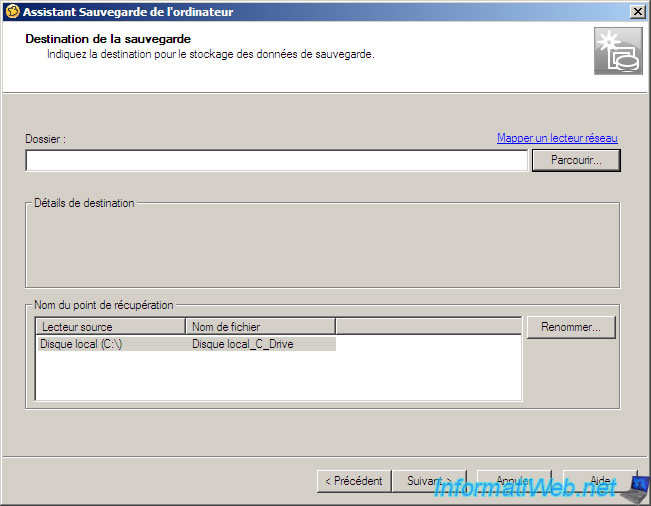651x506 pixels.
Task: Cancel the wizard with Annuler
Action: point(514,481)
